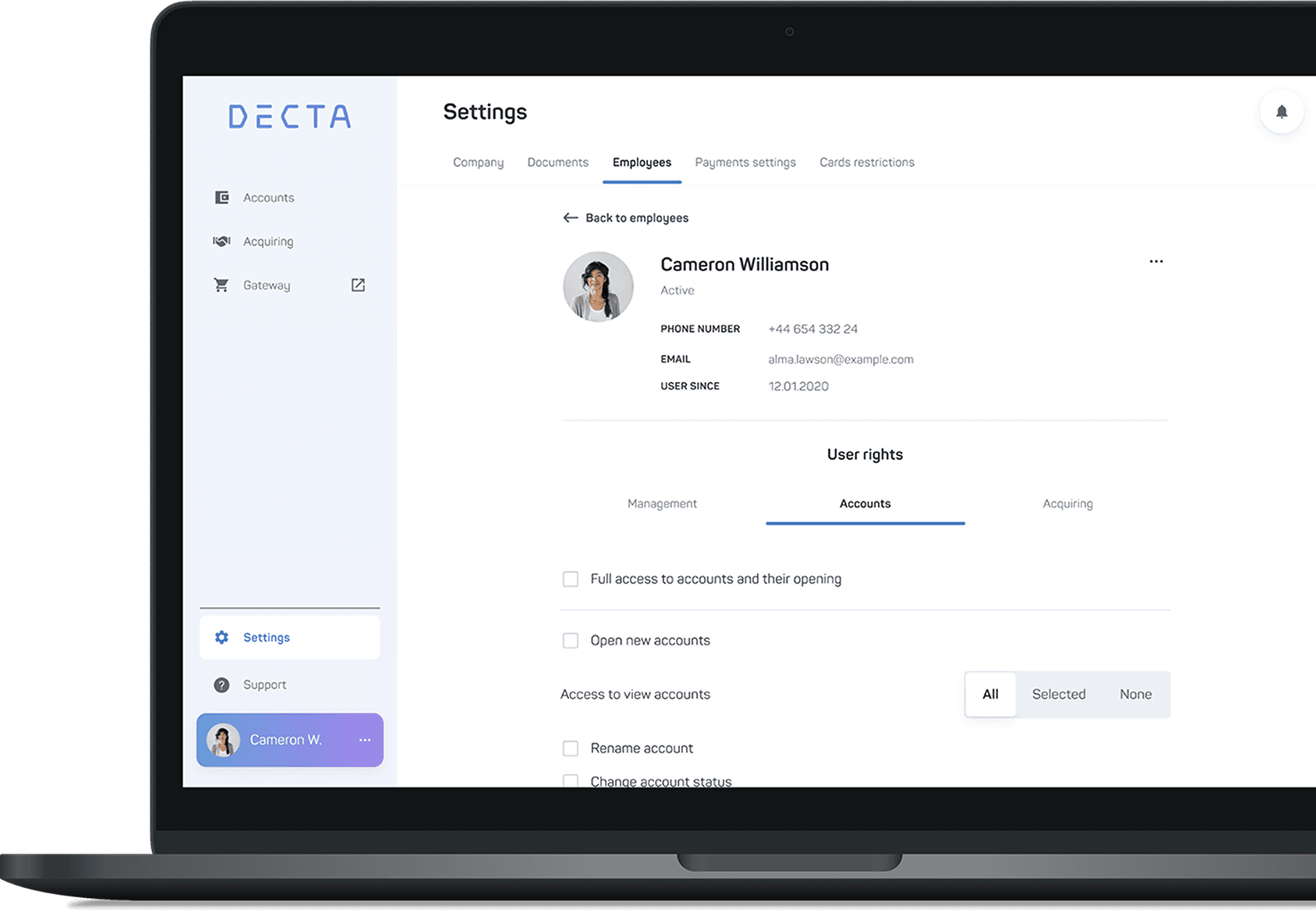Click the back arrow next to Back to employees

pyautogui.click(x=570, y=217)
